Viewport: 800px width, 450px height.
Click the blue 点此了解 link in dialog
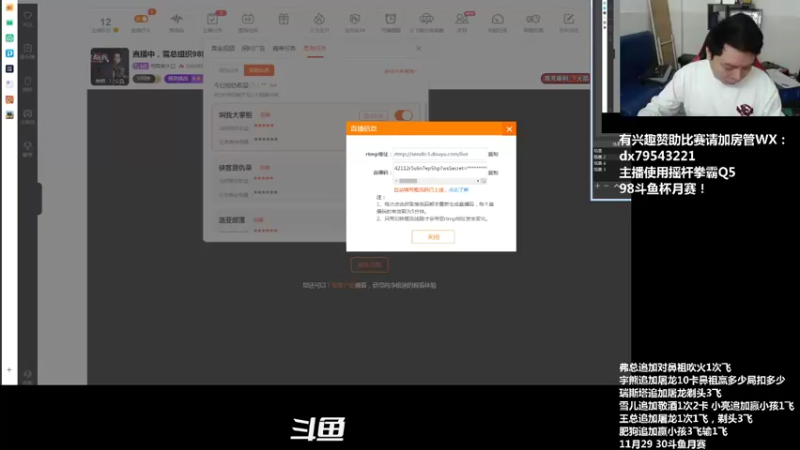coord(459,190)
